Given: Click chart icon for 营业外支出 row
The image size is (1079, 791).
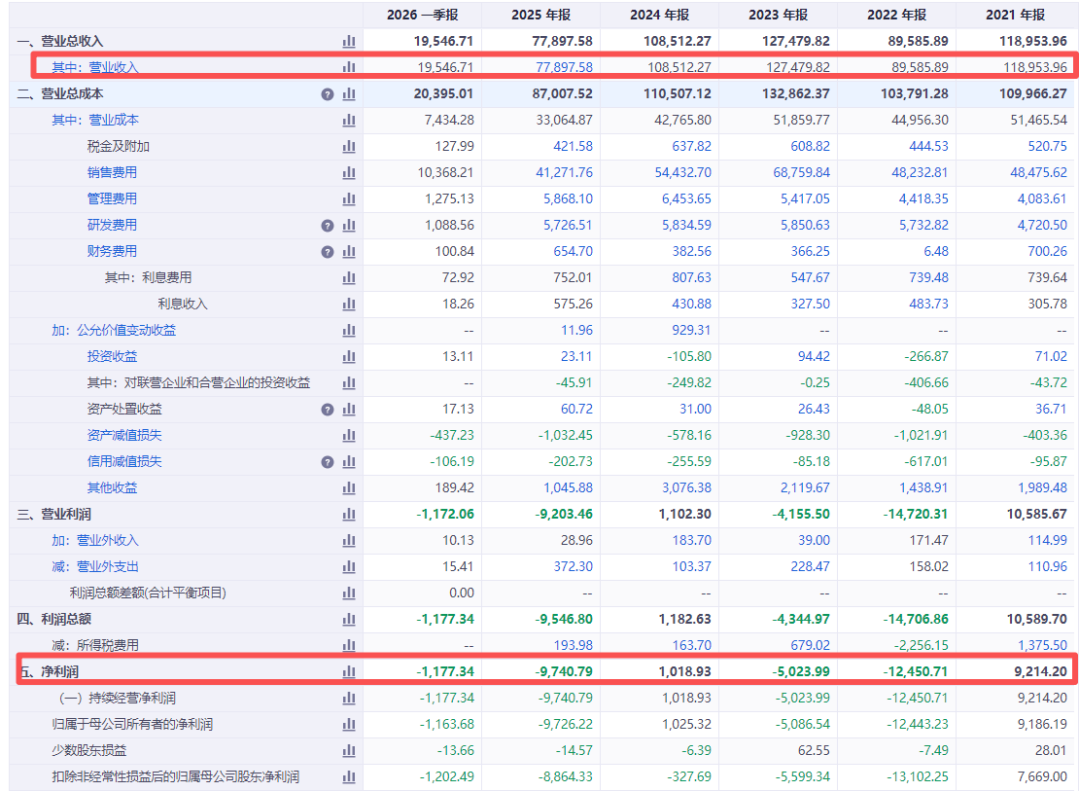Looking at the screenshot, I should 349,567.
